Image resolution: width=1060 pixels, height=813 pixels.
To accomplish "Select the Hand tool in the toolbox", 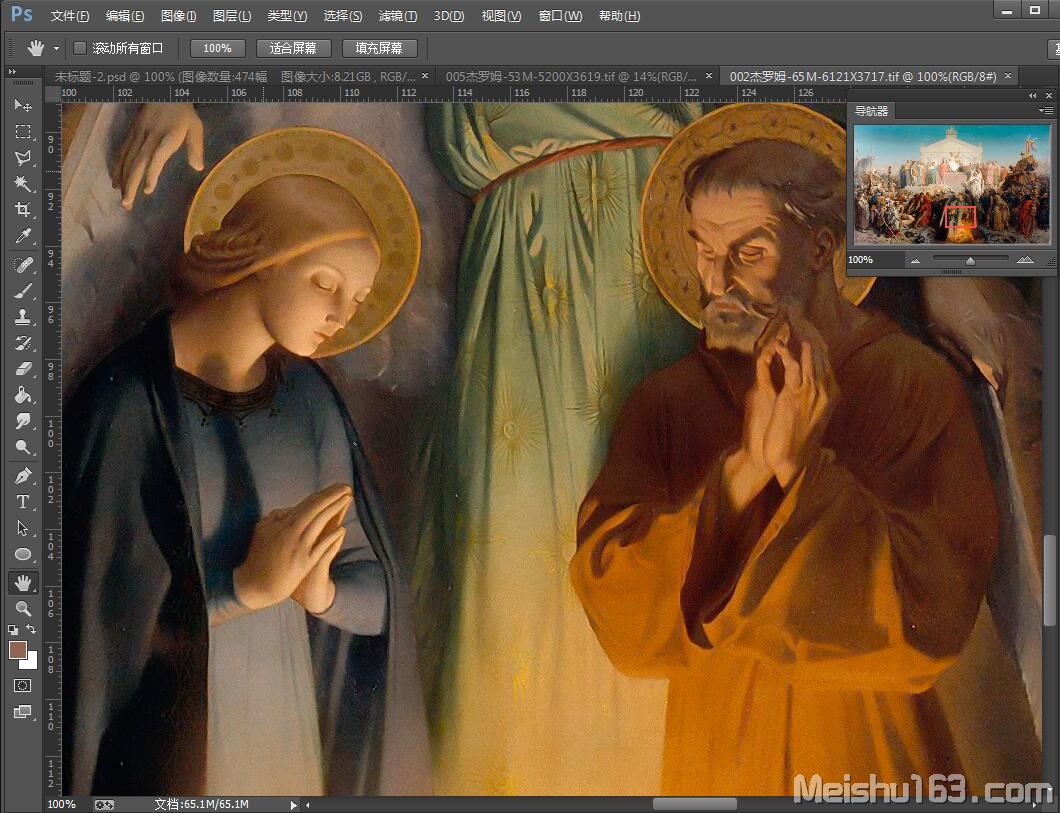I will [x=22, y=583].
